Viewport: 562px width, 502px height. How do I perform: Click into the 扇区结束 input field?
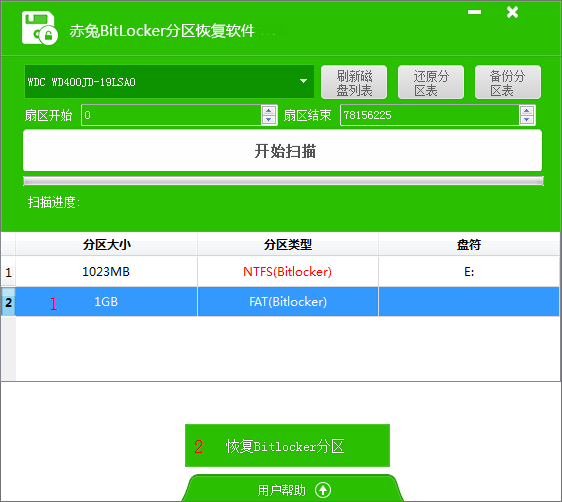430,115
